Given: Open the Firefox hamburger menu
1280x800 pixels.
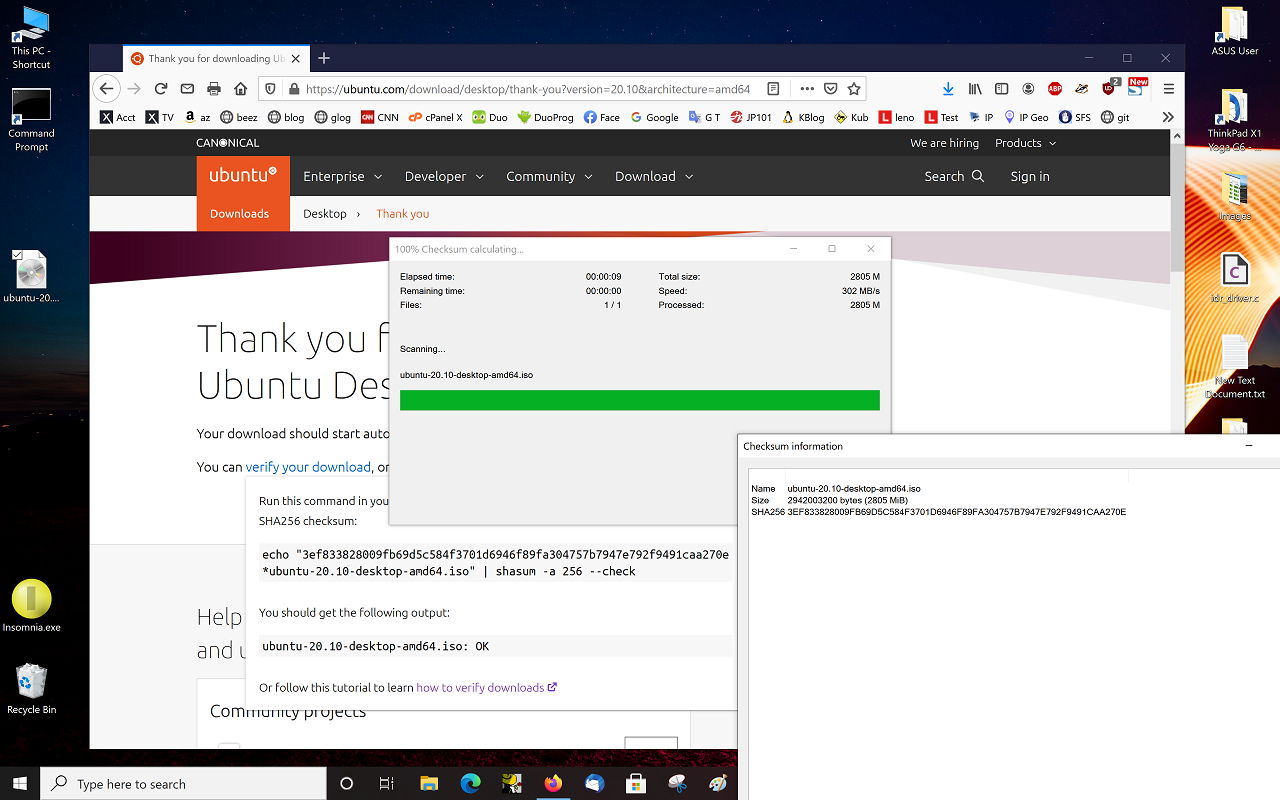Looking at the screenshot, I should point(1168,89).
